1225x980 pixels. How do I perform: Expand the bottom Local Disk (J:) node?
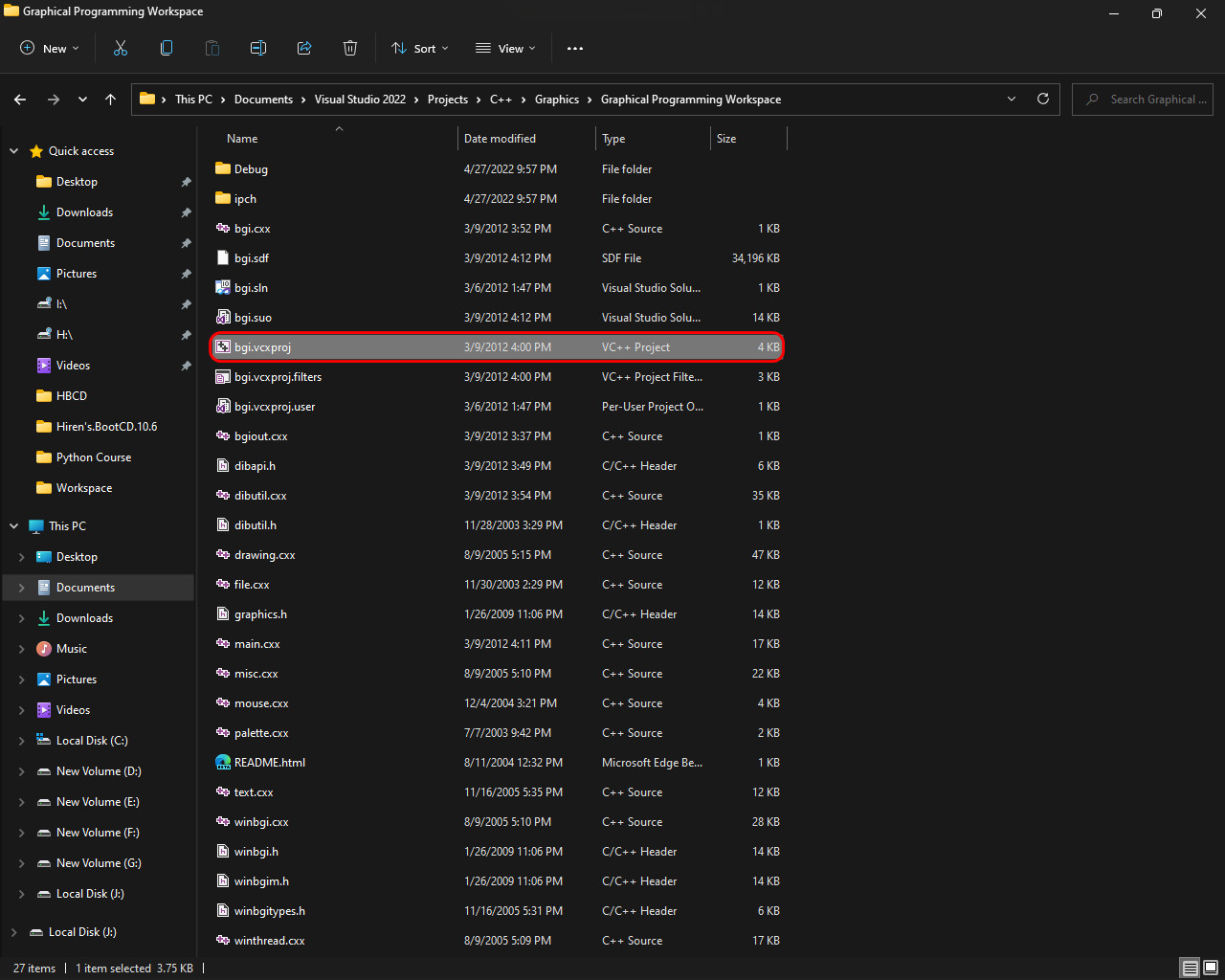14,932
